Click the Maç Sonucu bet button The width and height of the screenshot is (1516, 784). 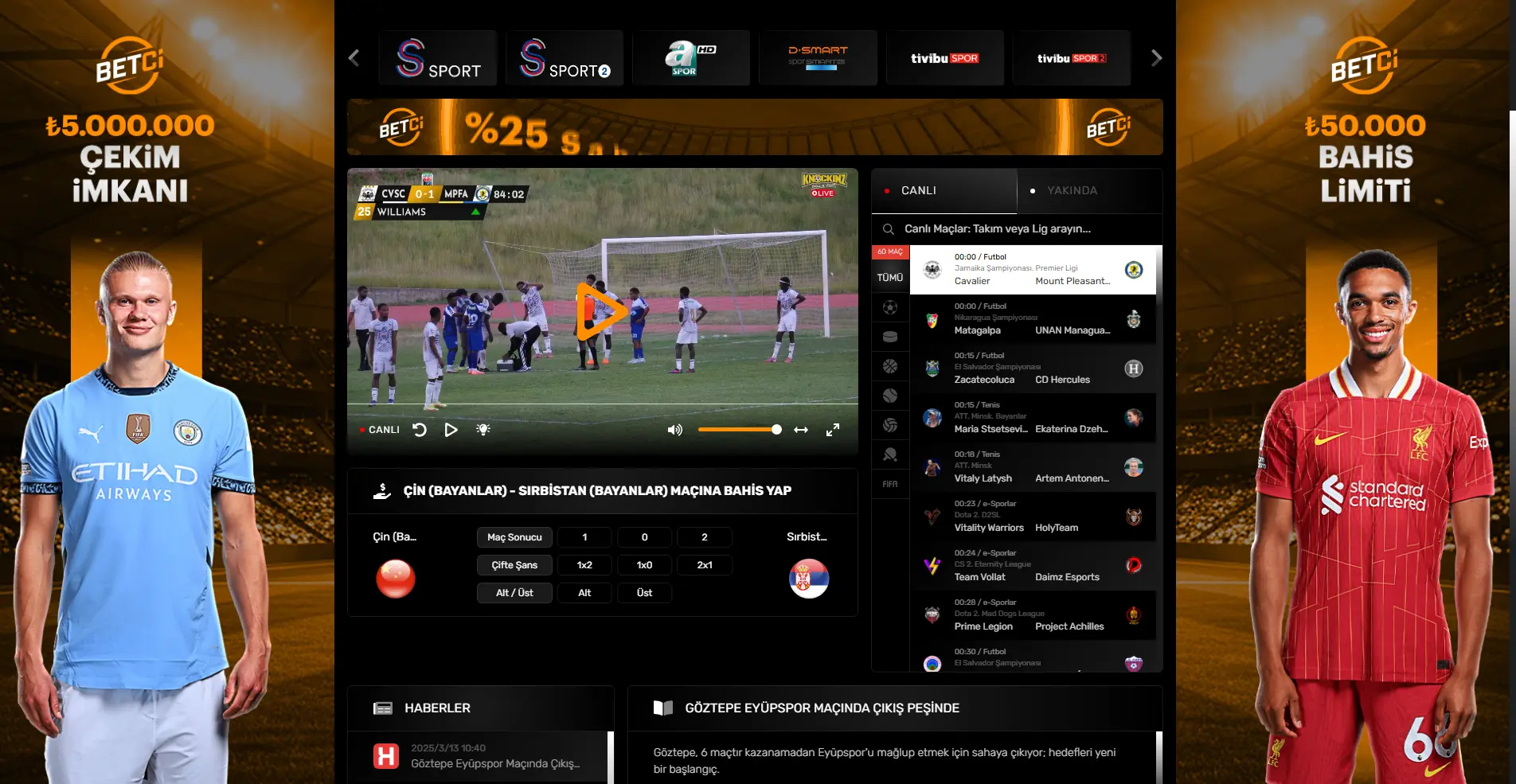point(514,536)
